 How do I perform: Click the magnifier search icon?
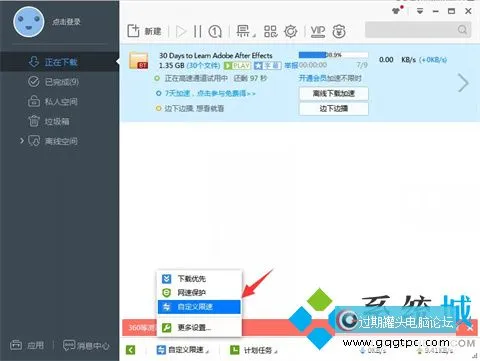462,30
